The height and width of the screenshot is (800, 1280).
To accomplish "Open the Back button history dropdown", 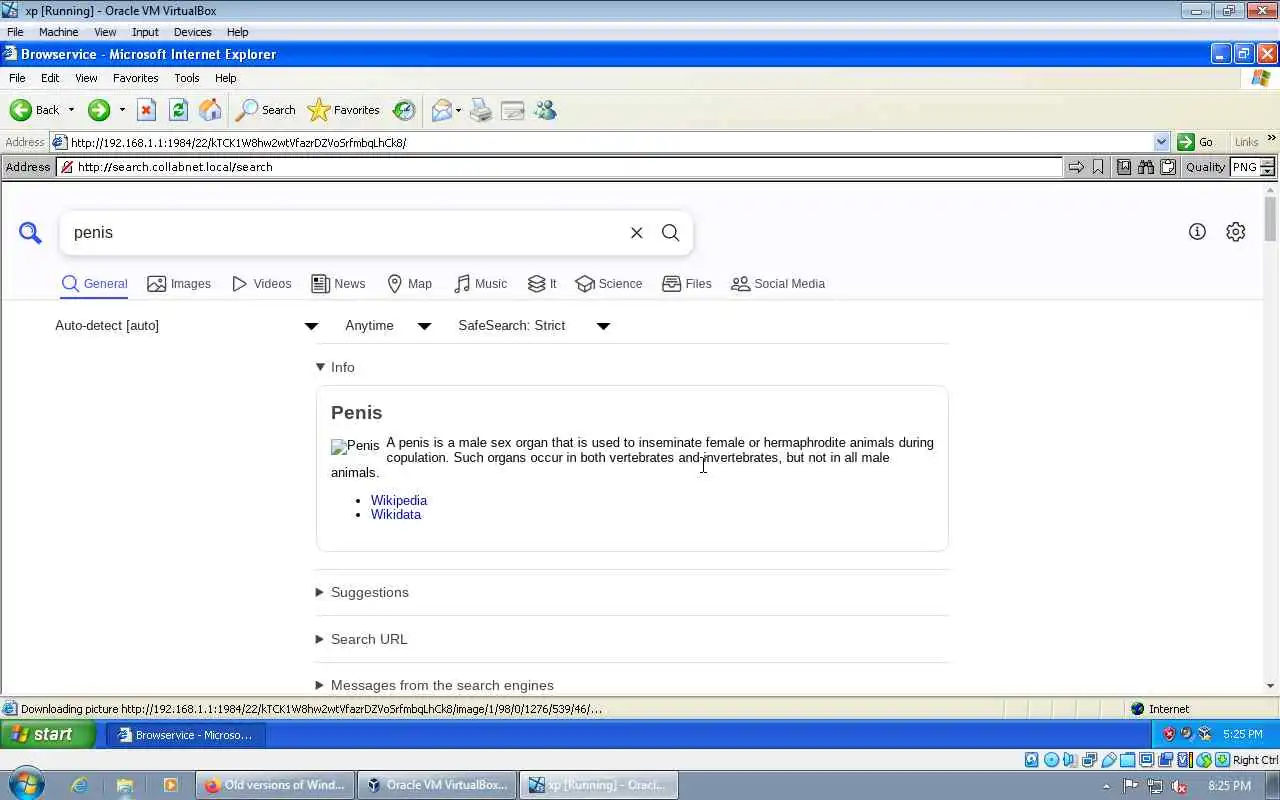I will tap(71, 110).
